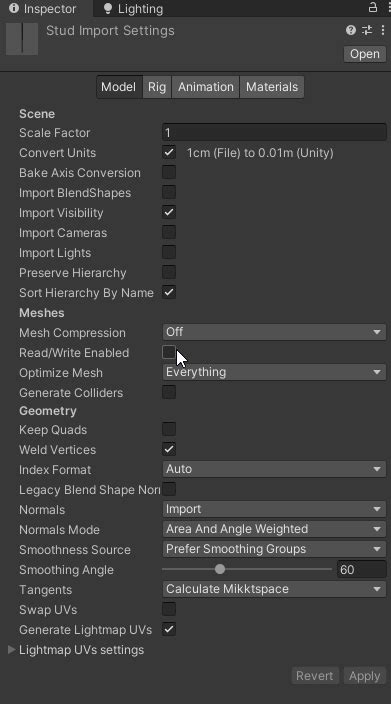Toggle Weld Vertices checkbox
Viewport: 391px width, 704px height.
[169, 449]
